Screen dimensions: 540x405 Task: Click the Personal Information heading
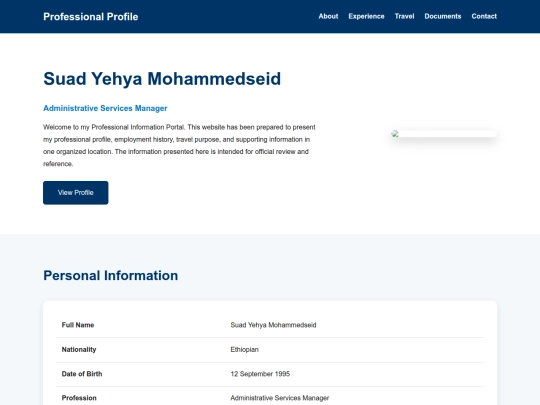pos(111,276)
